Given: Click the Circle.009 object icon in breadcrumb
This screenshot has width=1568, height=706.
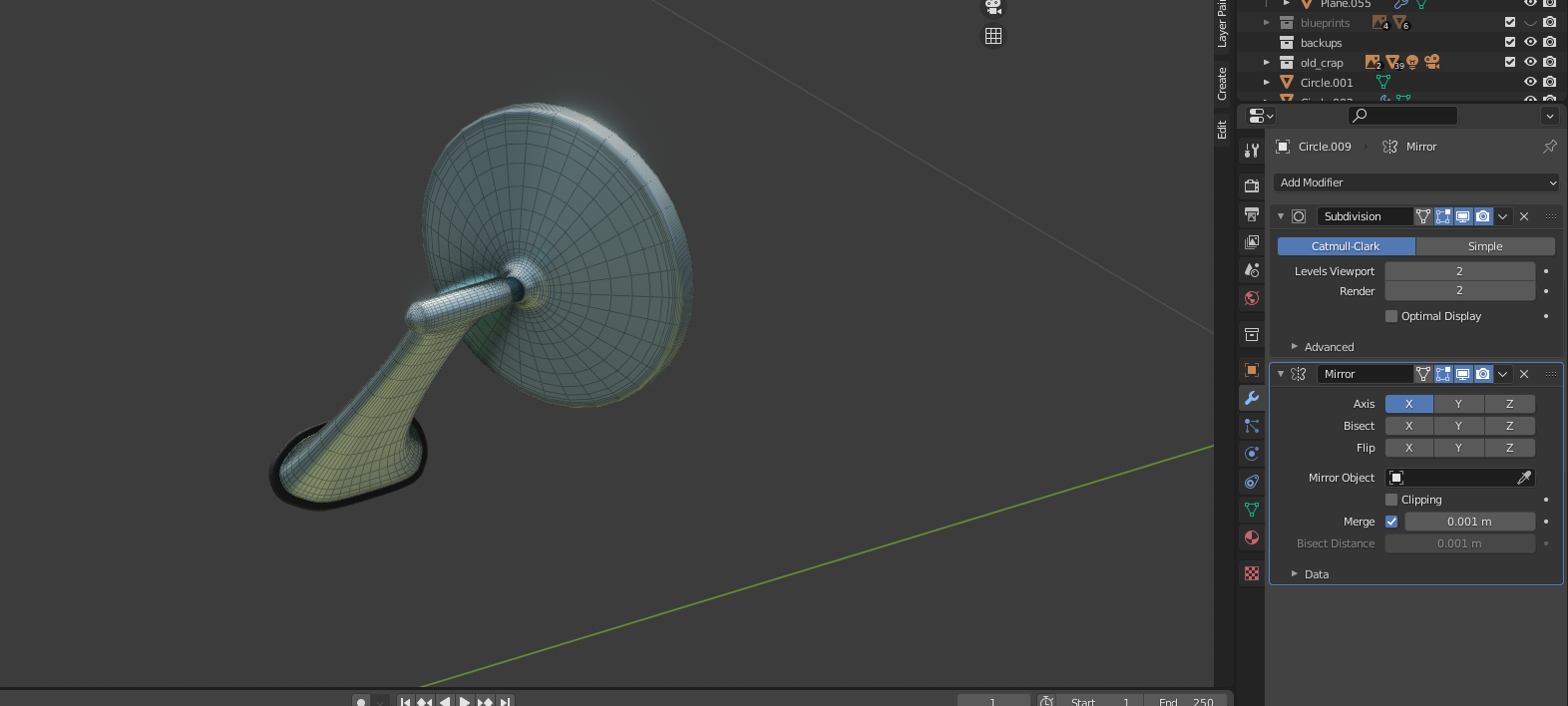Looking at the screenshot, I should 1284,147.
